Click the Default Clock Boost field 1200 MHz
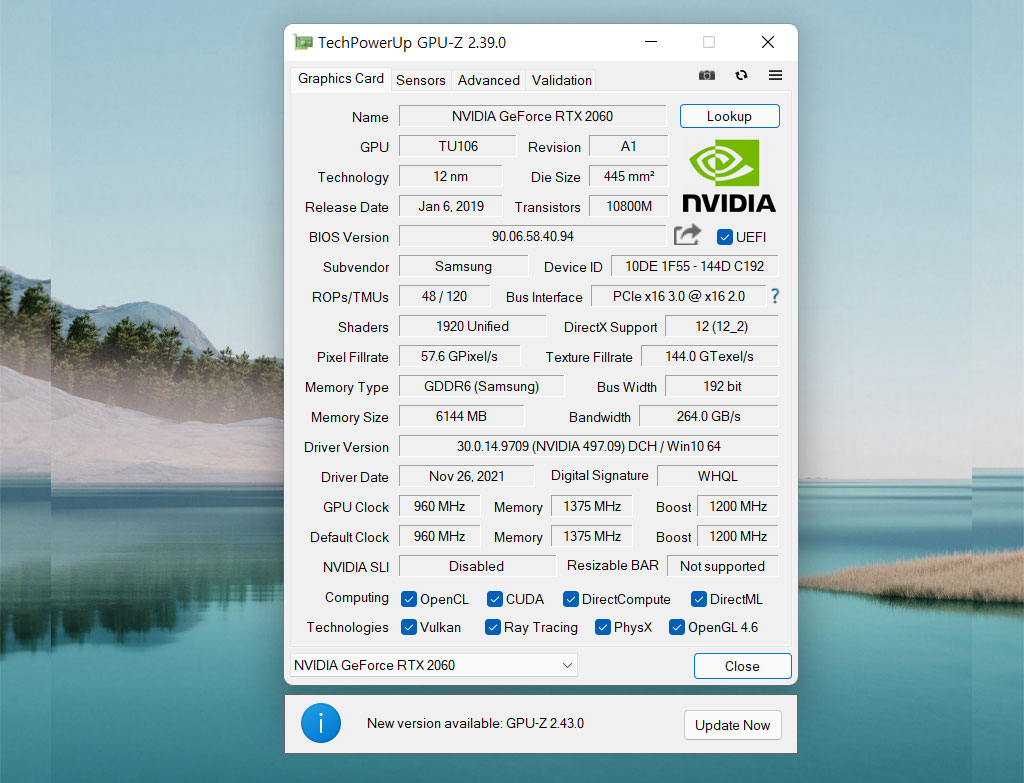 738,536
